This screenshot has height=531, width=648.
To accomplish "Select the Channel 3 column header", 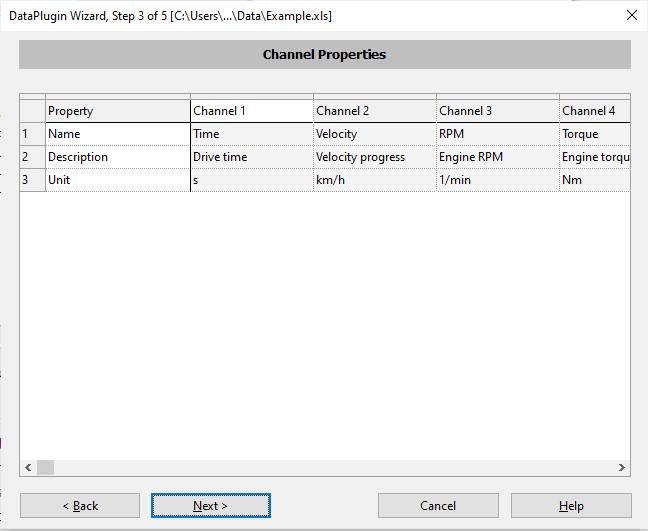I will pos(497,111).
